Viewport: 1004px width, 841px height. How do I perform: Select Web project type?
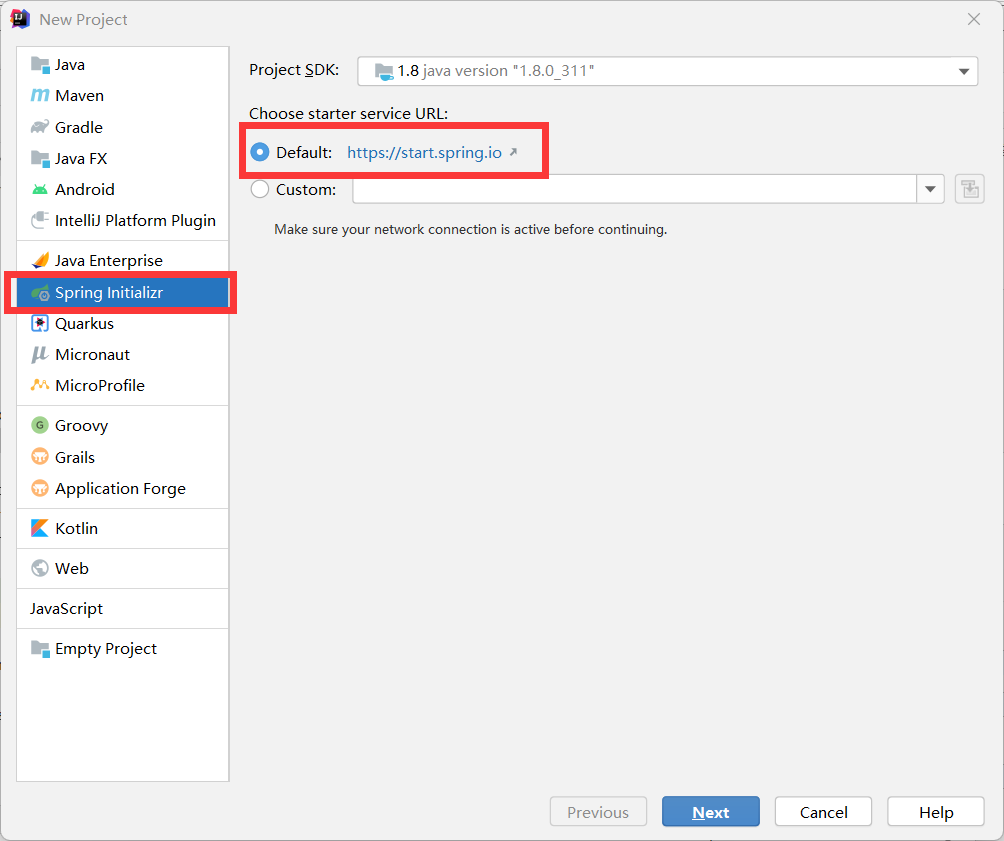click(x=123, y=568)
